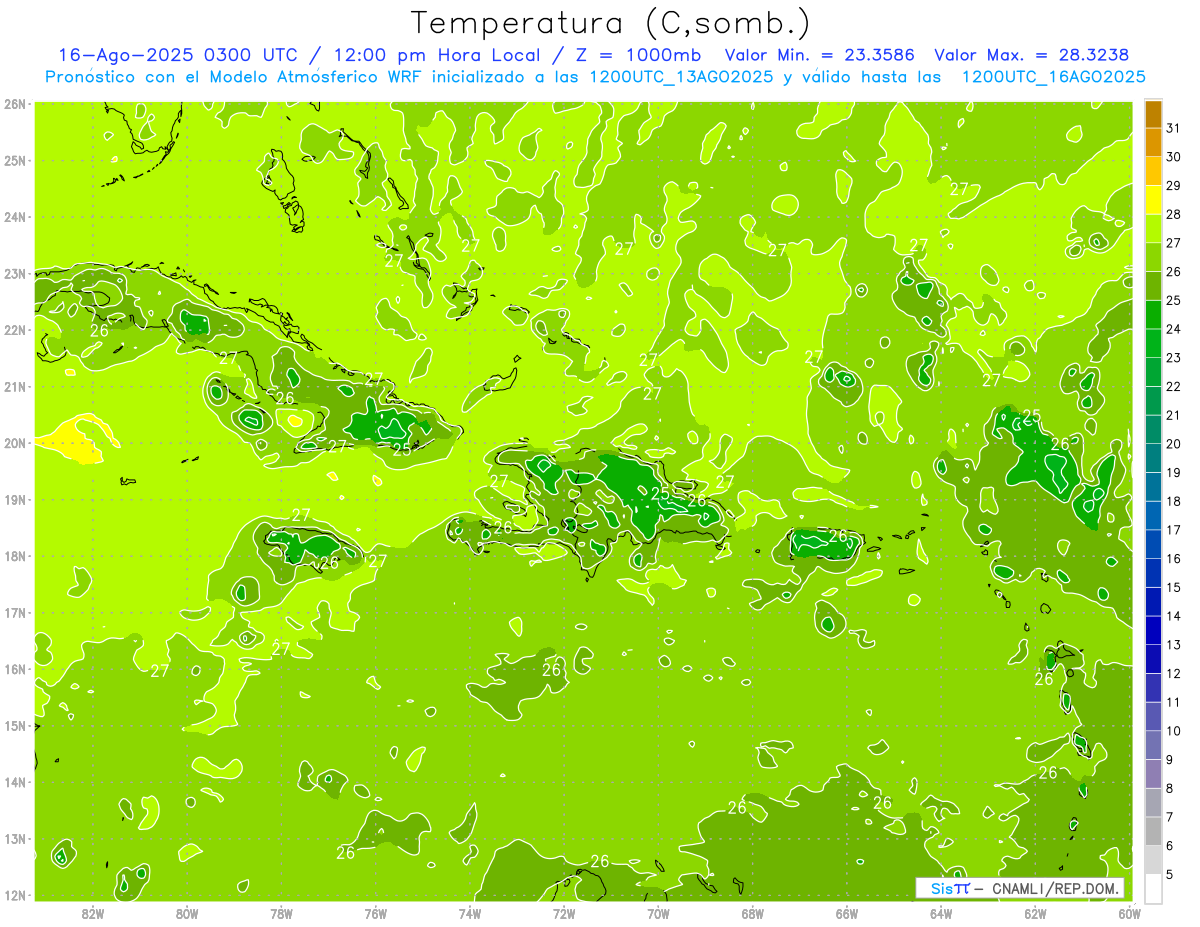Click the 60W longitude axis label

[x=1129, y=913]
